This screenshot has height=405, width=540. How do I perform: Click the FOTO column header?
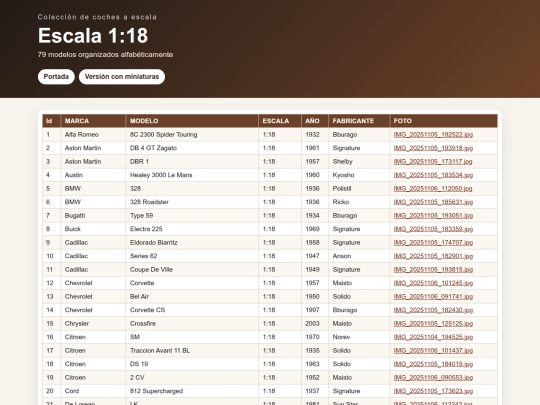(444, 121)
